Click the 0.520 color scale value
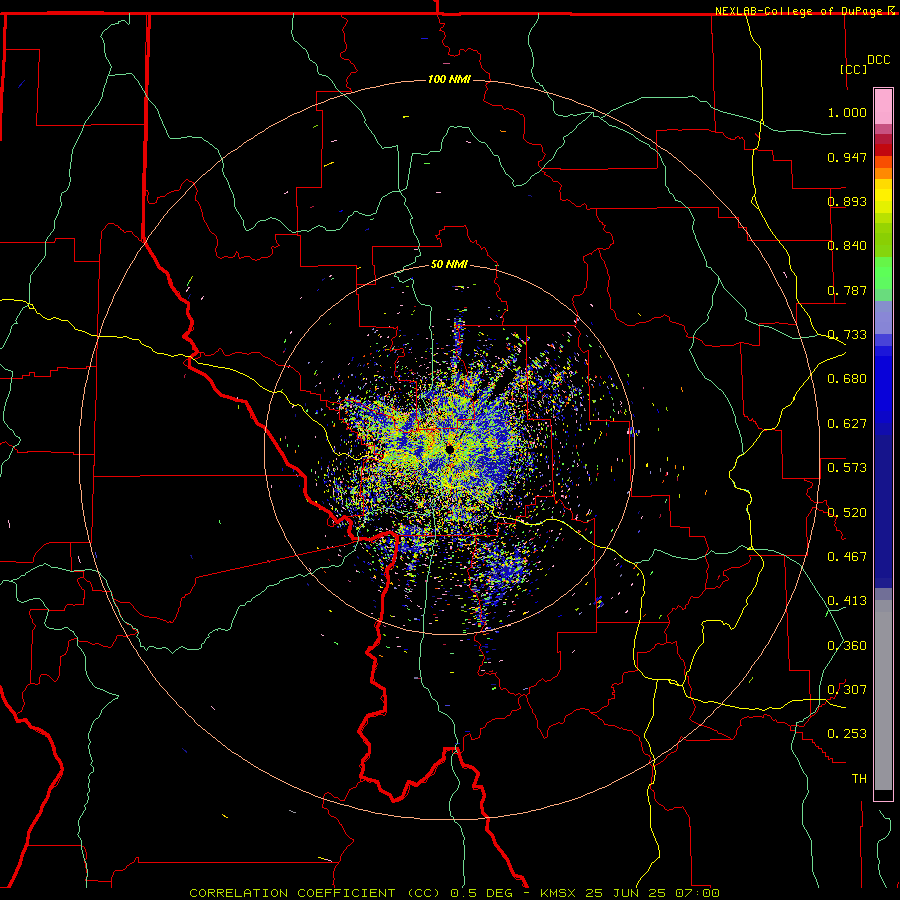This screenshot has width=900, height=900. (x=847, y=513)
